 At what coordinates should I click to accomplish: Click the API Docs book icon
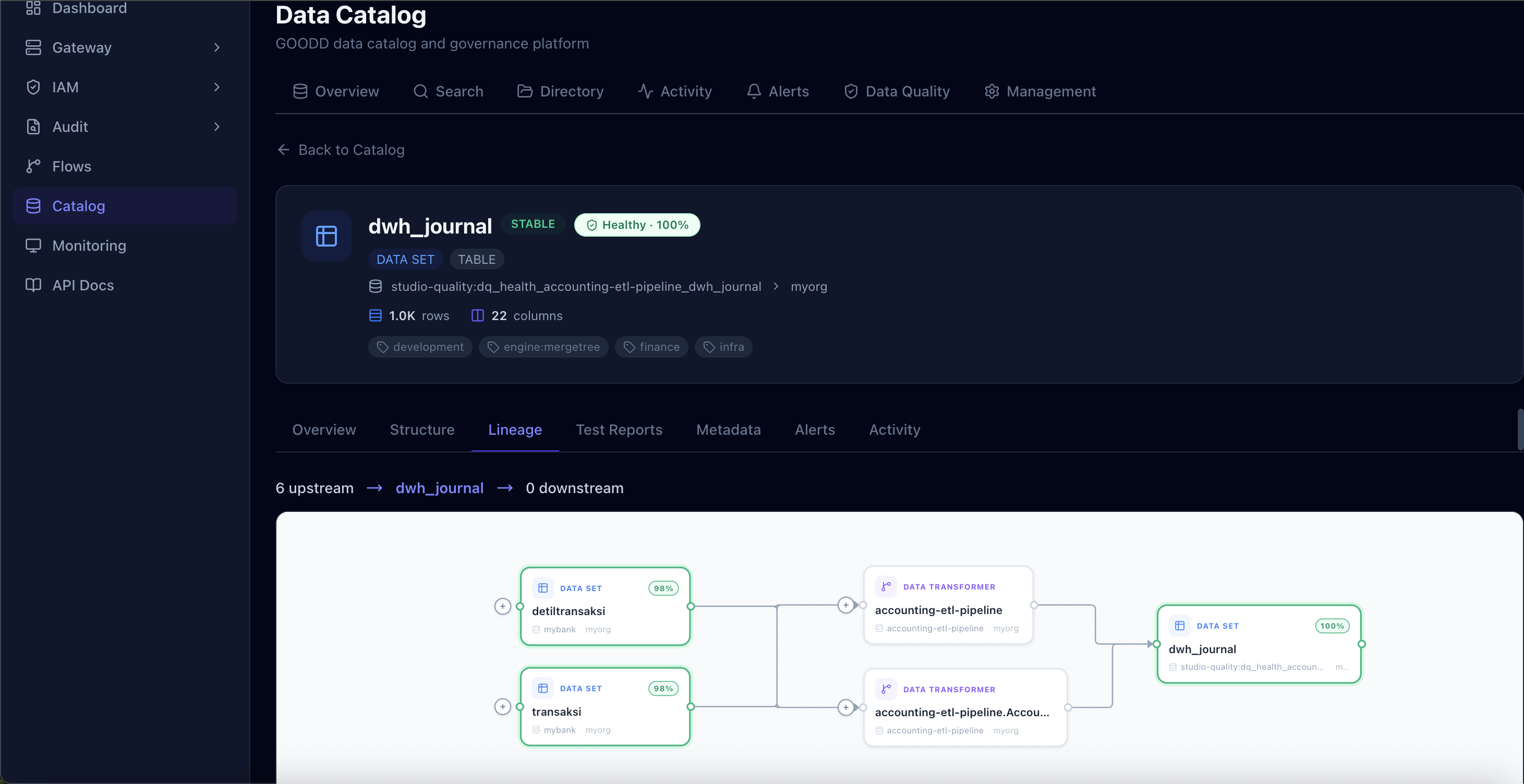pos(33,285)
